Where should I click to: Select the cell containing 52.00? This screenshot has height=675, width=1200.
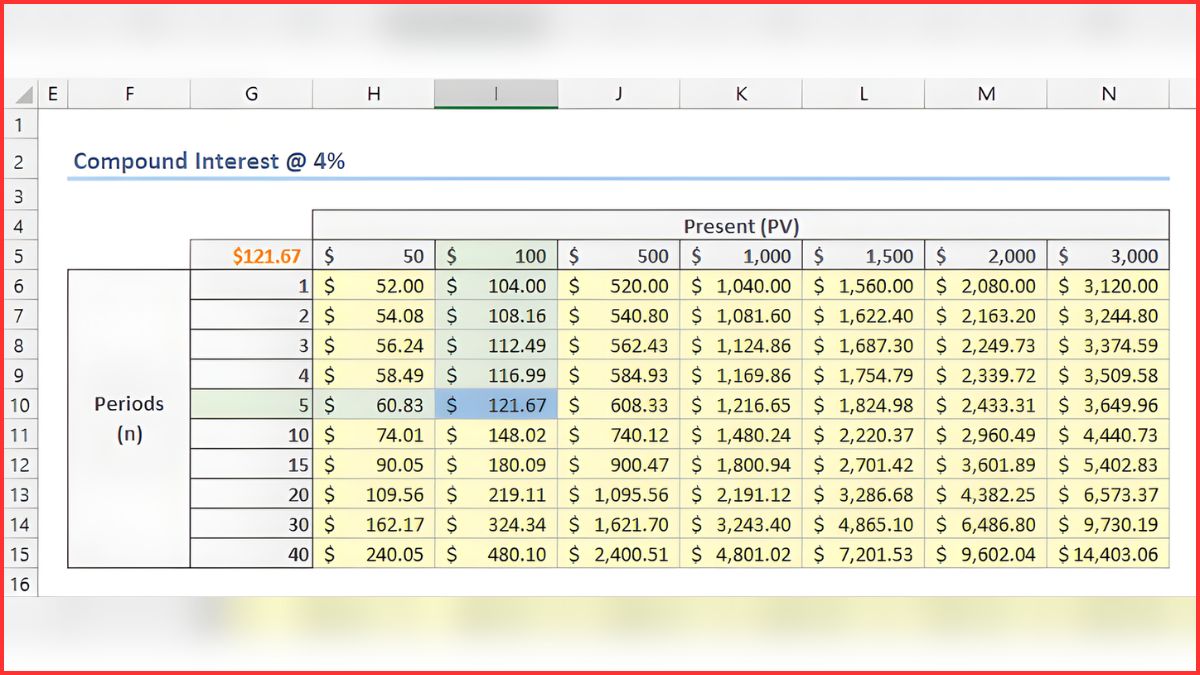373,285
